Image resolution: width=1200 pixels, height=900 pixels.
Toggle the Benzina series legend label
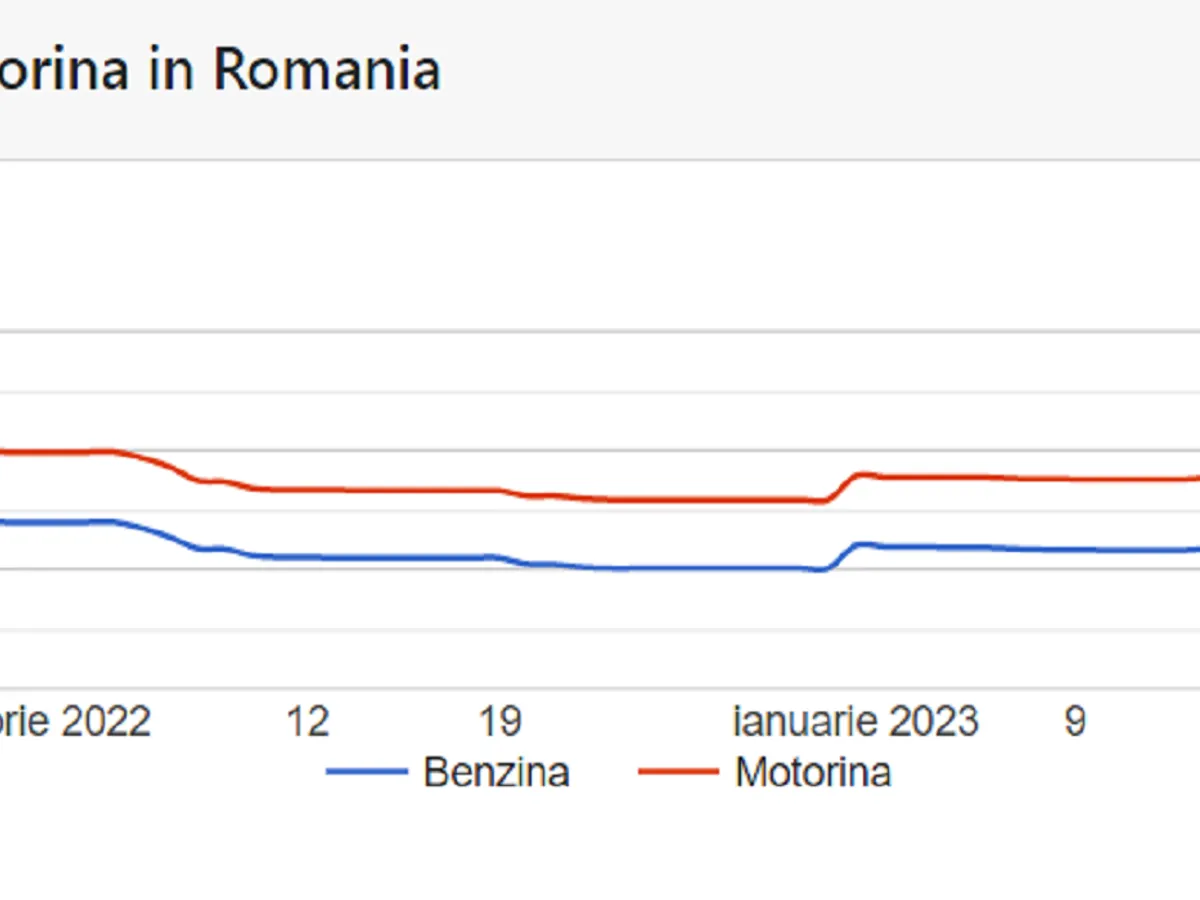[496, 772]
